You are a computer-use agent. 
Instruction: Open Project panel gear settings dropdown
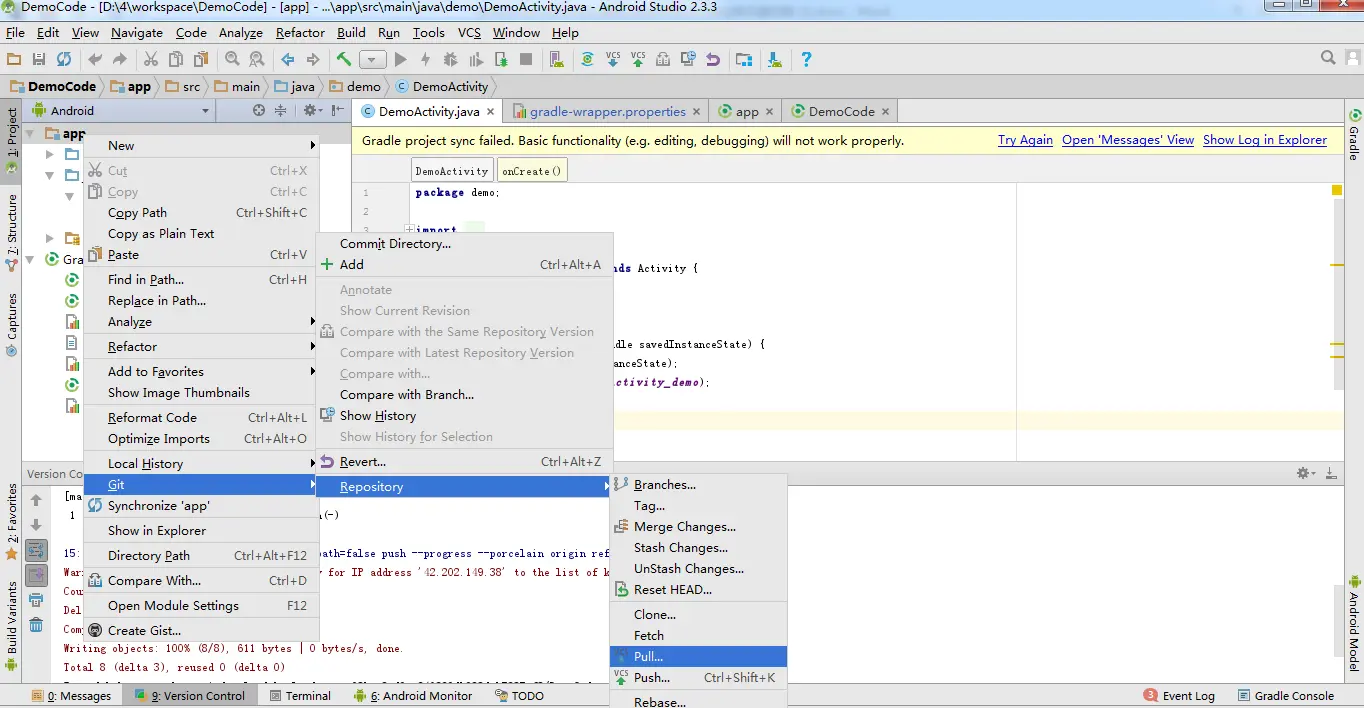(x=313, y=111)
